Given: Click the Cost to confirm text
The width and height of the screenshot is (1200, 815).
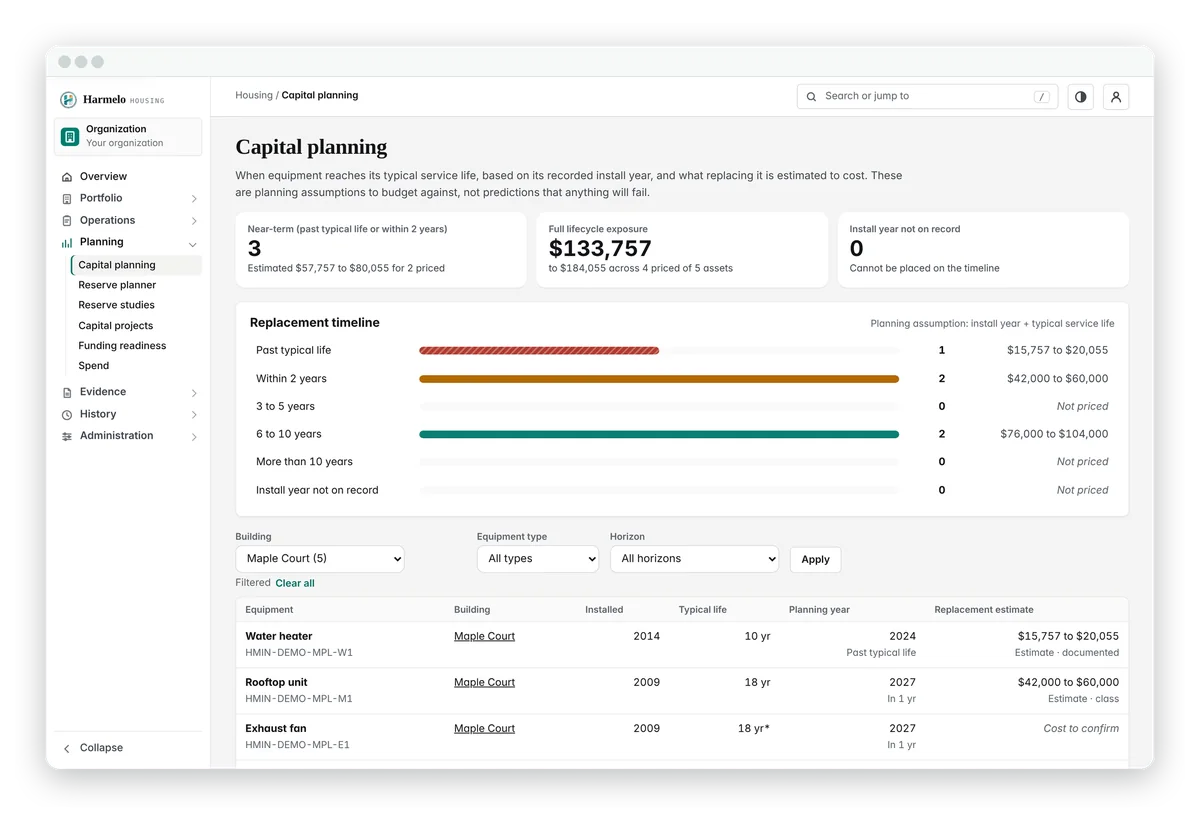Looking at the screenshot, I should (x=1081, y=729).
